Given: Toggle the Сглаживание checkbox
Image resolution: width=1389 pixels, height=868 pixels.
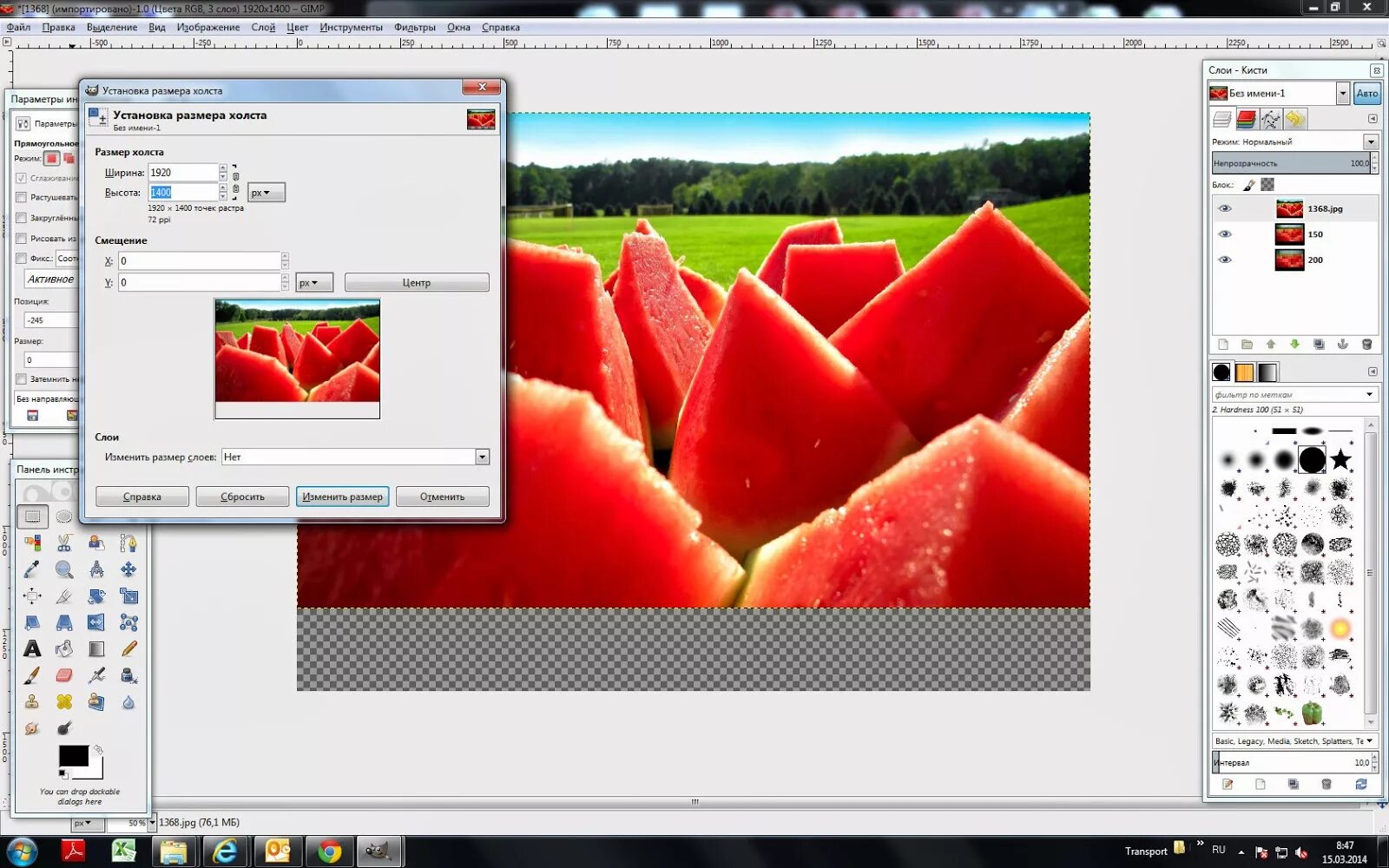Looking at the screenshot, I should click(x=21, y=178).
